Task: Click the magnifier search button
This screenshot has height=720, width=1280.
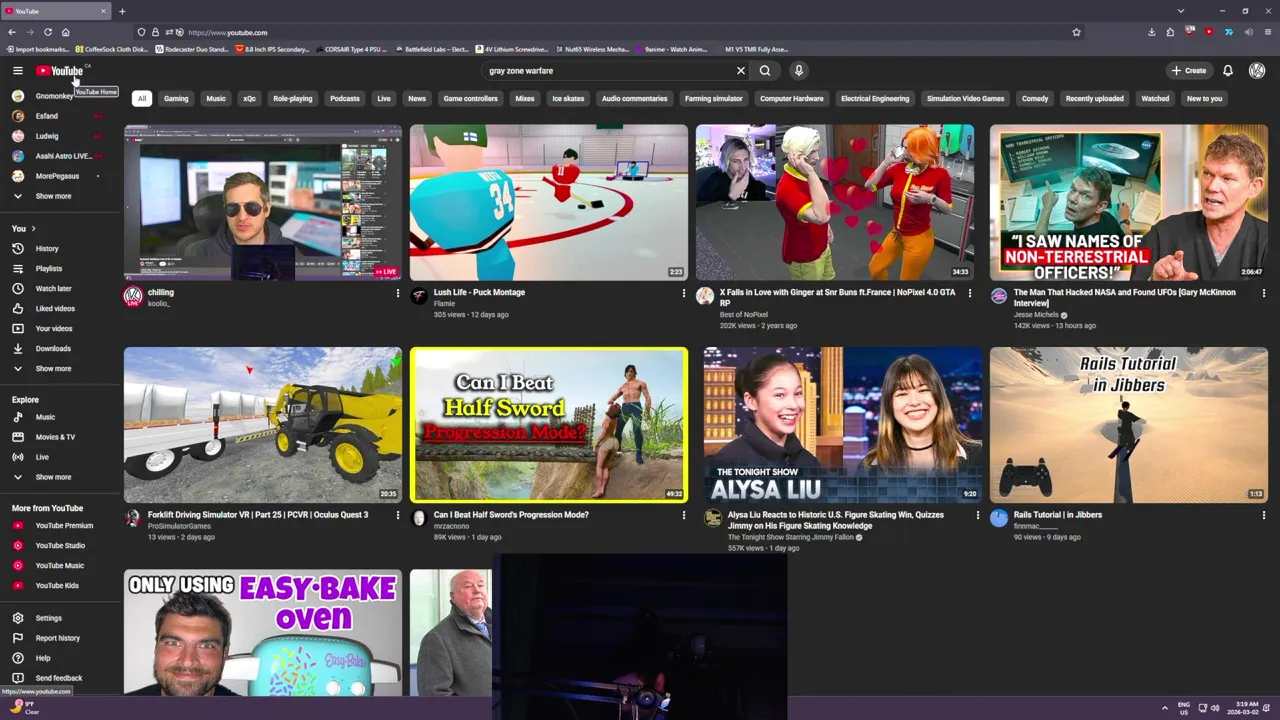Action: coord(765,71)
